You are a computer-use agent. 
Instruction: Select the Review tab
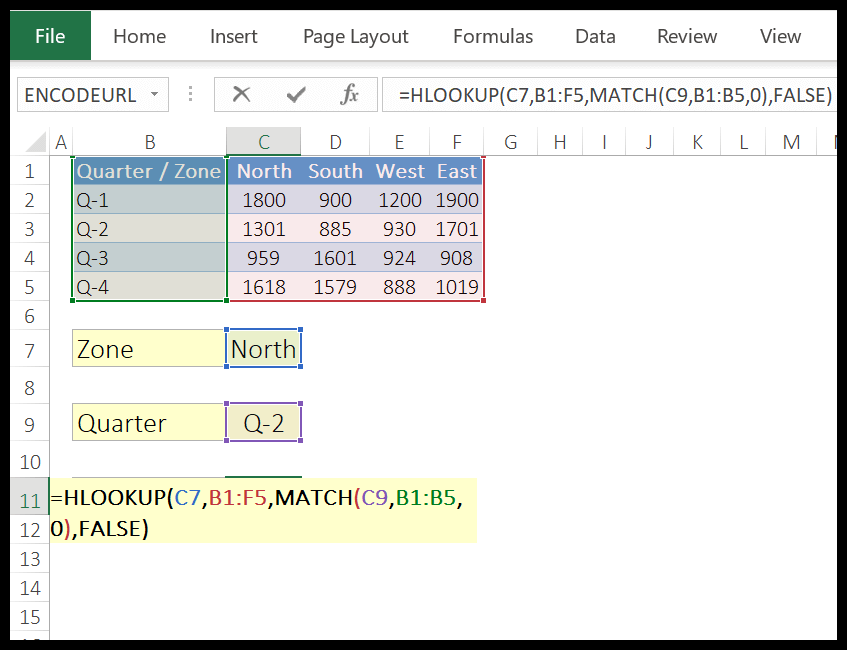tap(687, 36)
